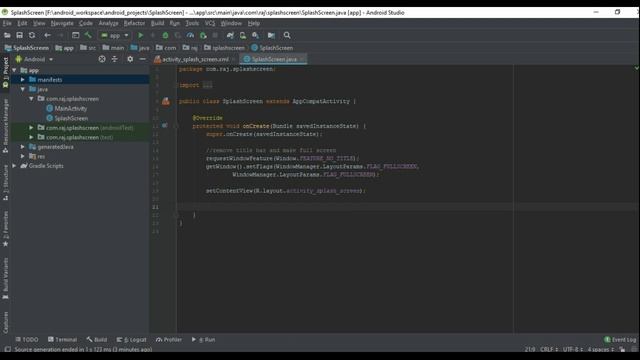Open the Project tool window tab
640x360 pixels.
5,73
